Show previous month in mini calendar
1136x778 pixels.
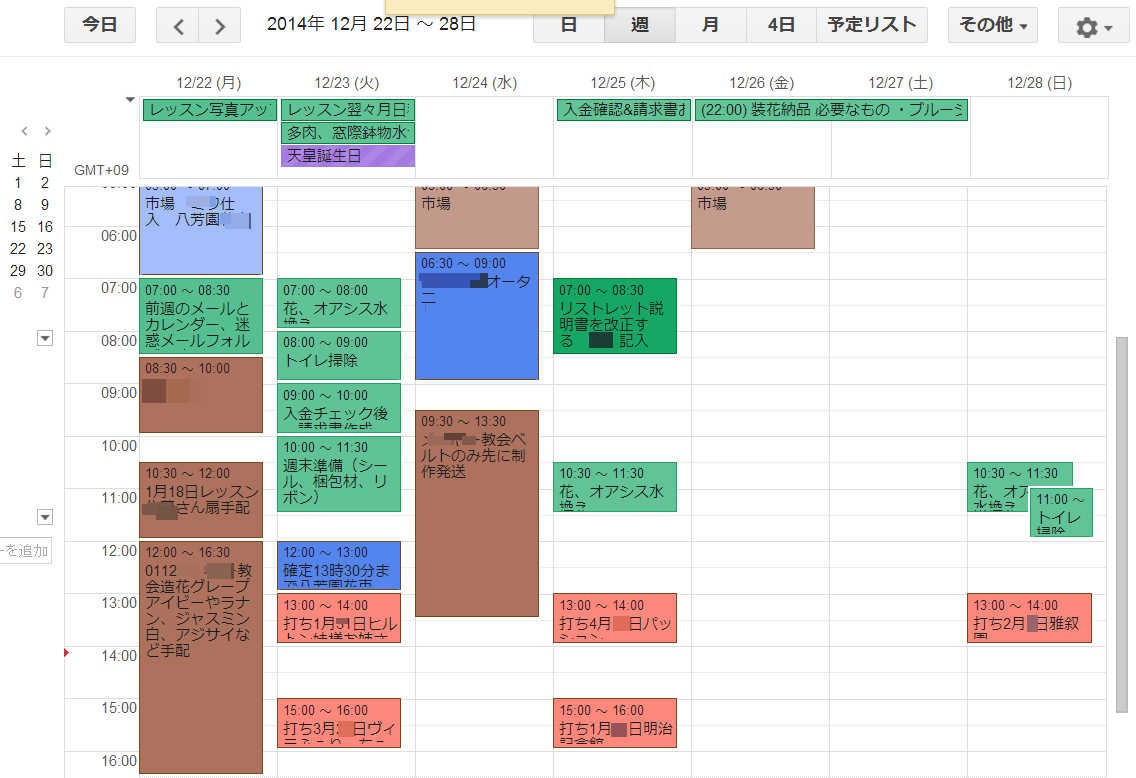25,131
